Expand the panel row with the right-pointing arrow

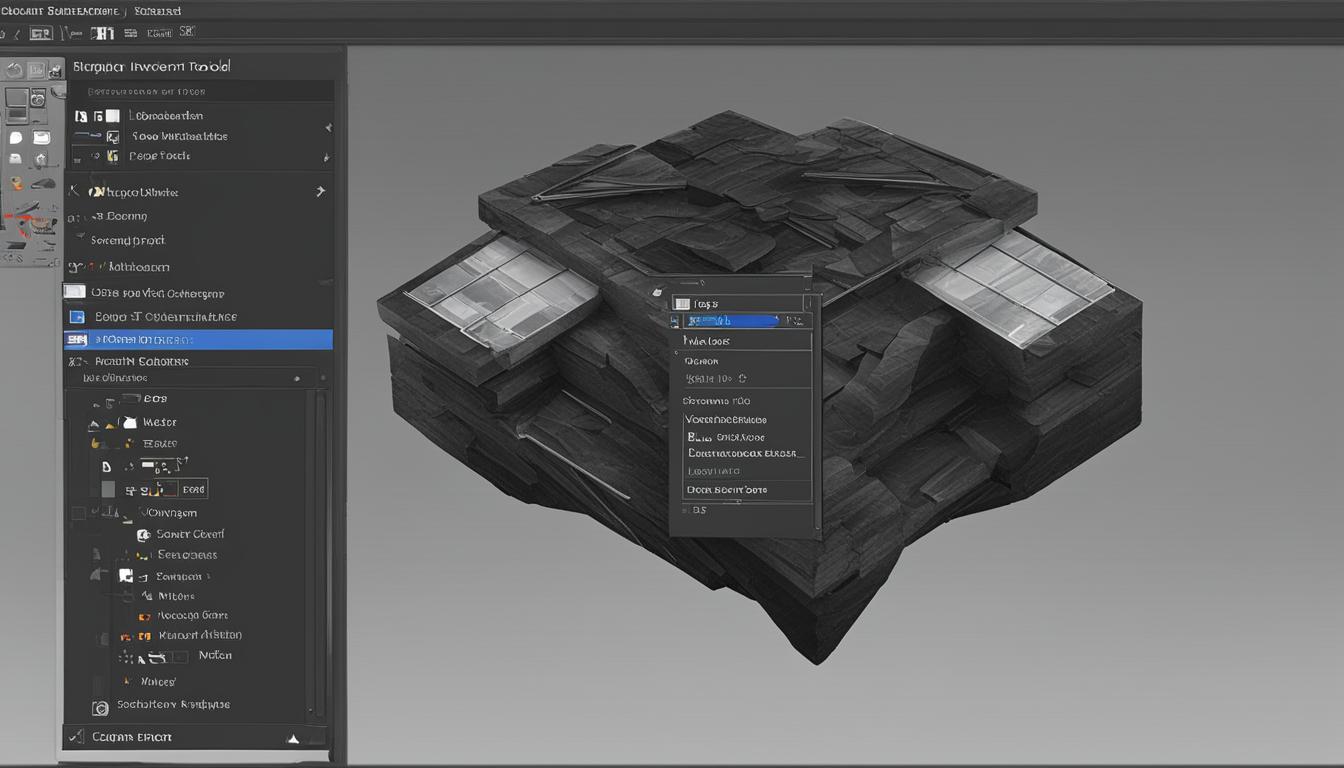click(x=320, y=191)
